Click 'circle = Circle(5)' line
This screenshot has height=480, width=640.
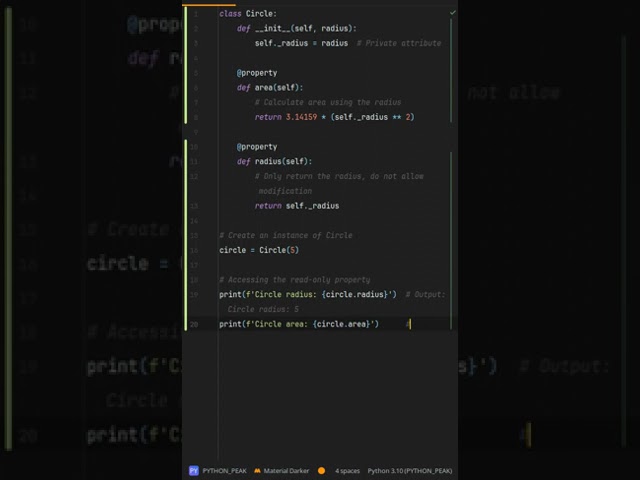pos(259,250)
